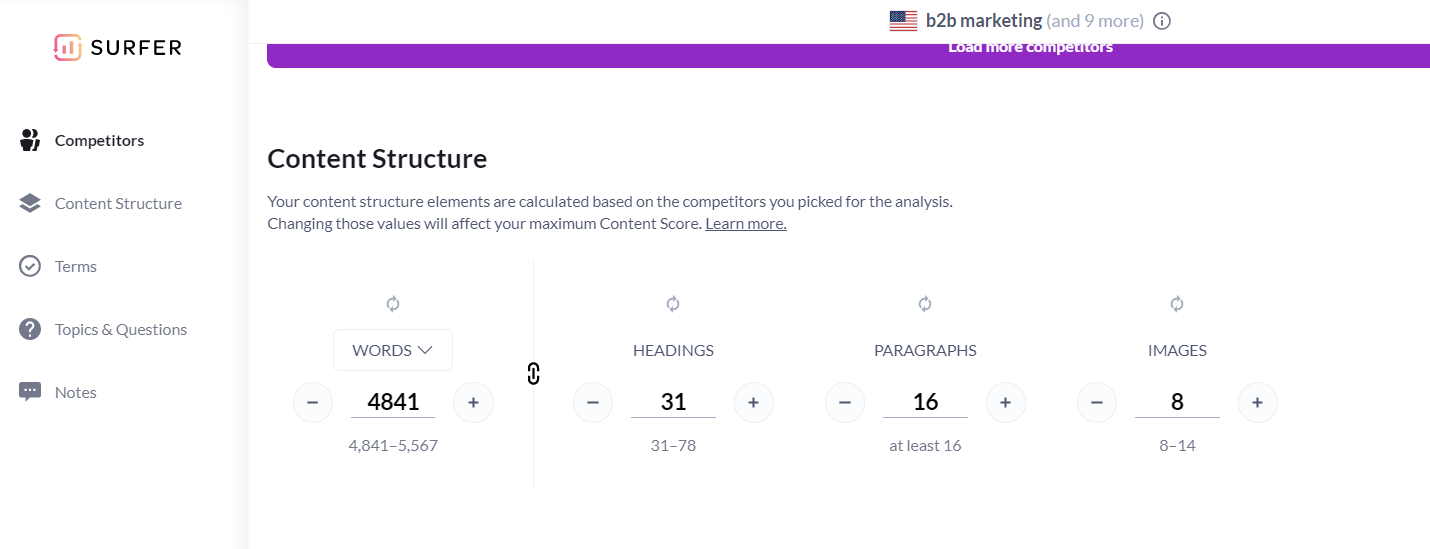Reset the paragraphs count refresh icon
The image size is (1430, 549).
click(x=925, y=304)
